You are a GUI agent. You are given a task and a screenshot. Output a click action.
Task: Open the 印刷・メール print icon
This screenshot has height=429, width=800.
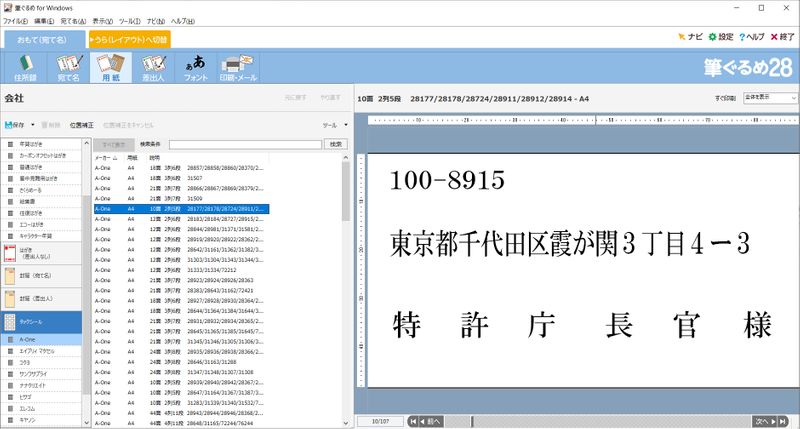coord(238,67)
